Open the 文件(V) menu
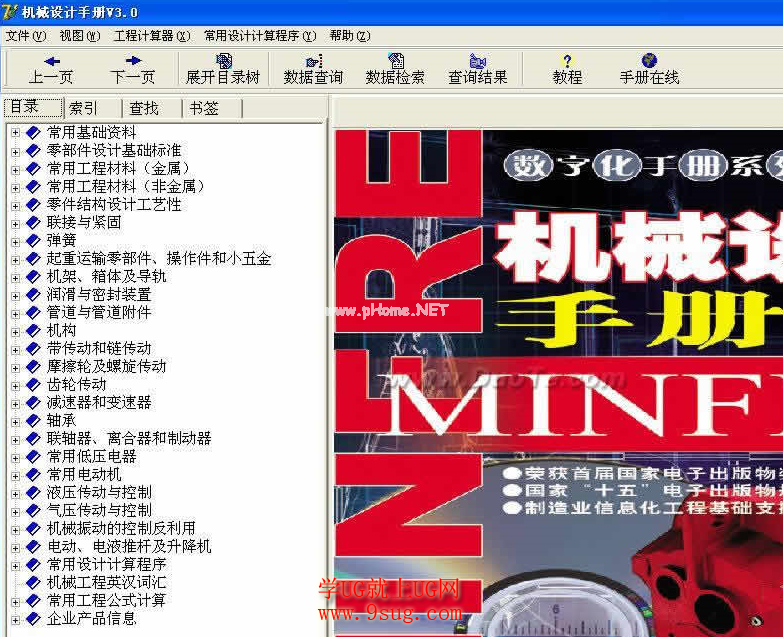This screenshot has width=783, height=637. tap(26, 36)
